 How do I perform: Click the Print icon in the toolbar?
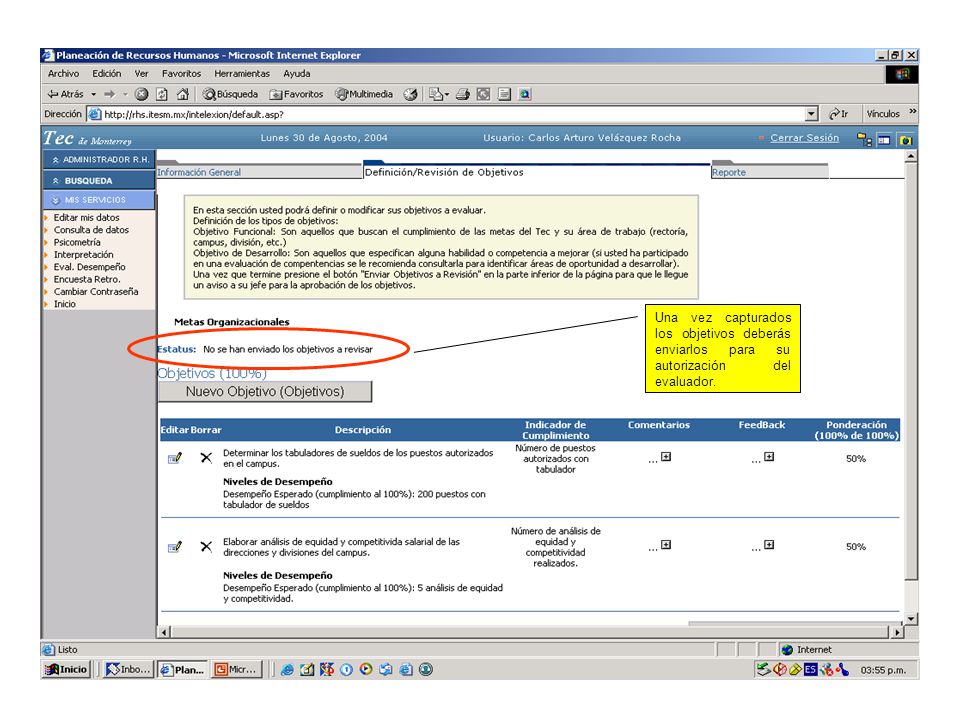tap(463, 94)
